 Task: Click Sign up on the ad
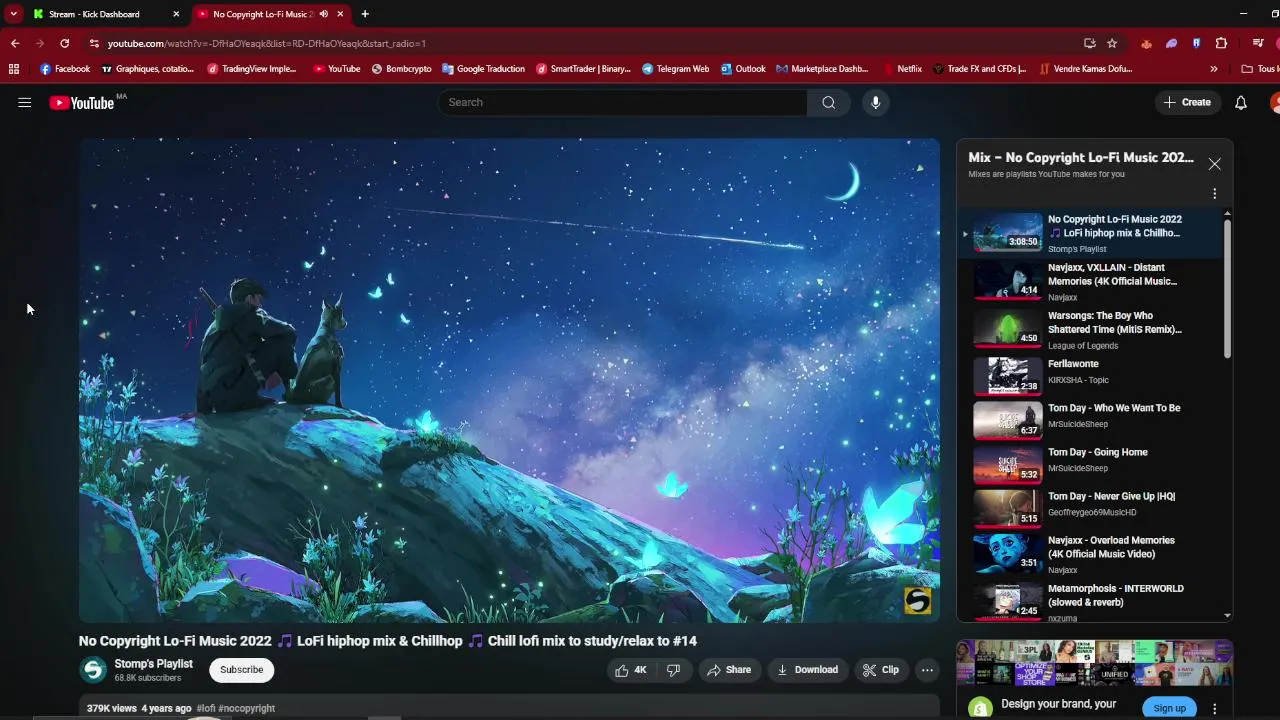[1169, 708]
